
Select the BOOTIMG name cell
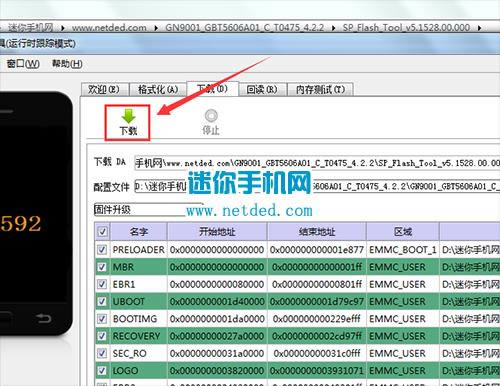(x=139, y=319)
